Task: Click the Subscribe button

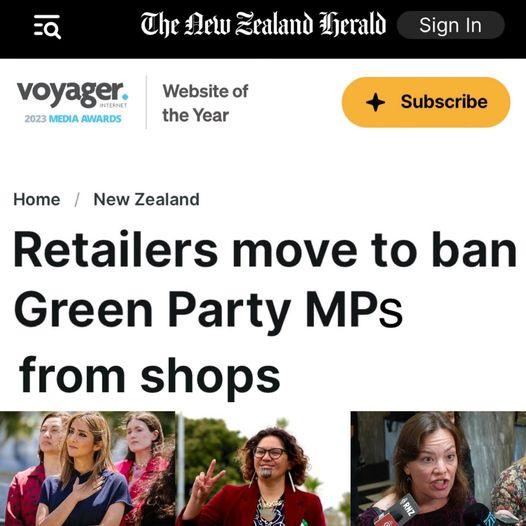Action: click(x=426, y=102)
